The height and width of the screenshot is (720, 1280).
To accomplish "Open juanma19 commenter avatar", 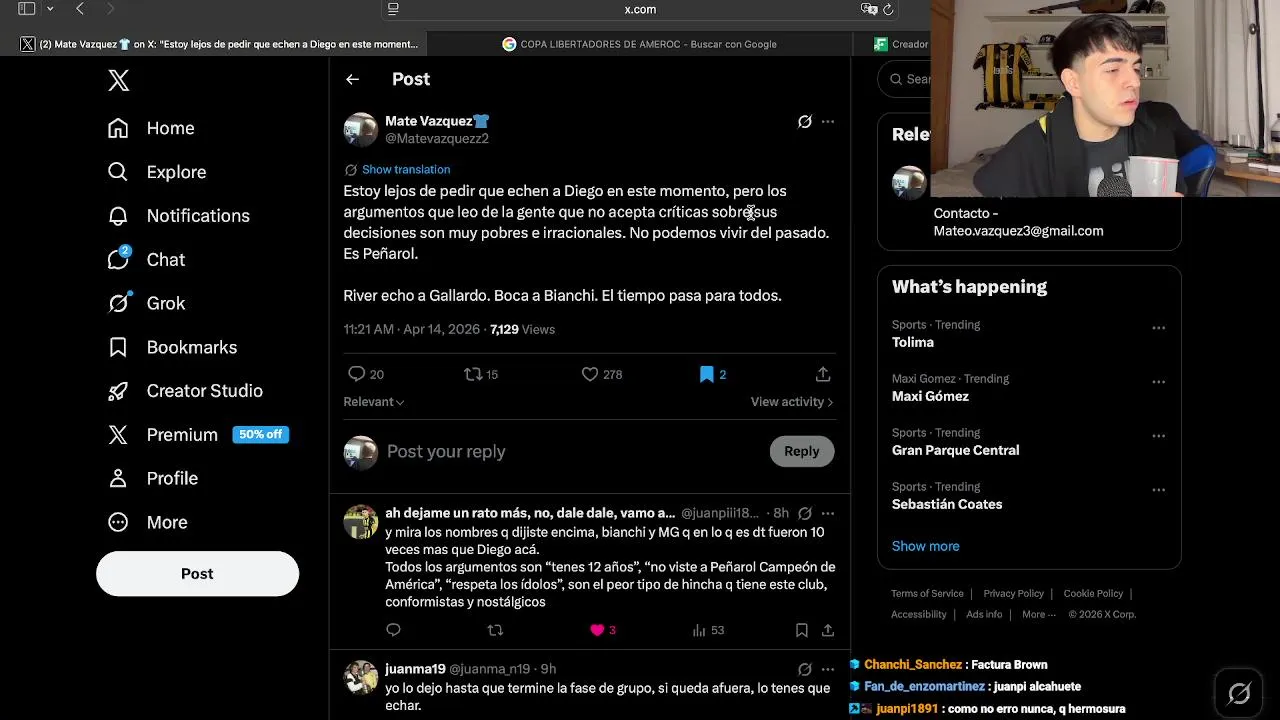I will pos(361,678).
